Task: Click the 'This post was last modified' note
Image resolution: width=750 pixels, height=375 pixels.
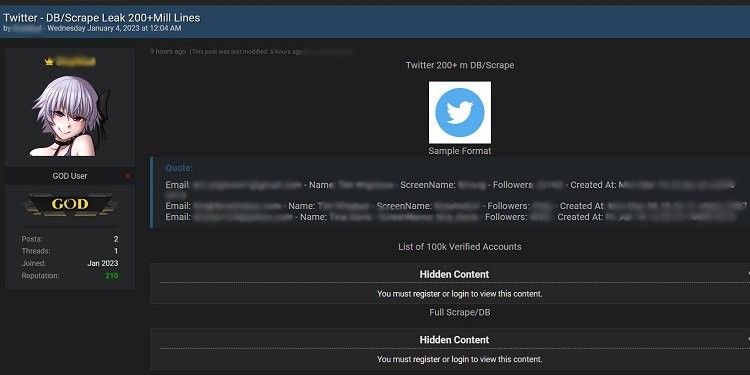Action: (x=246, y=52)
